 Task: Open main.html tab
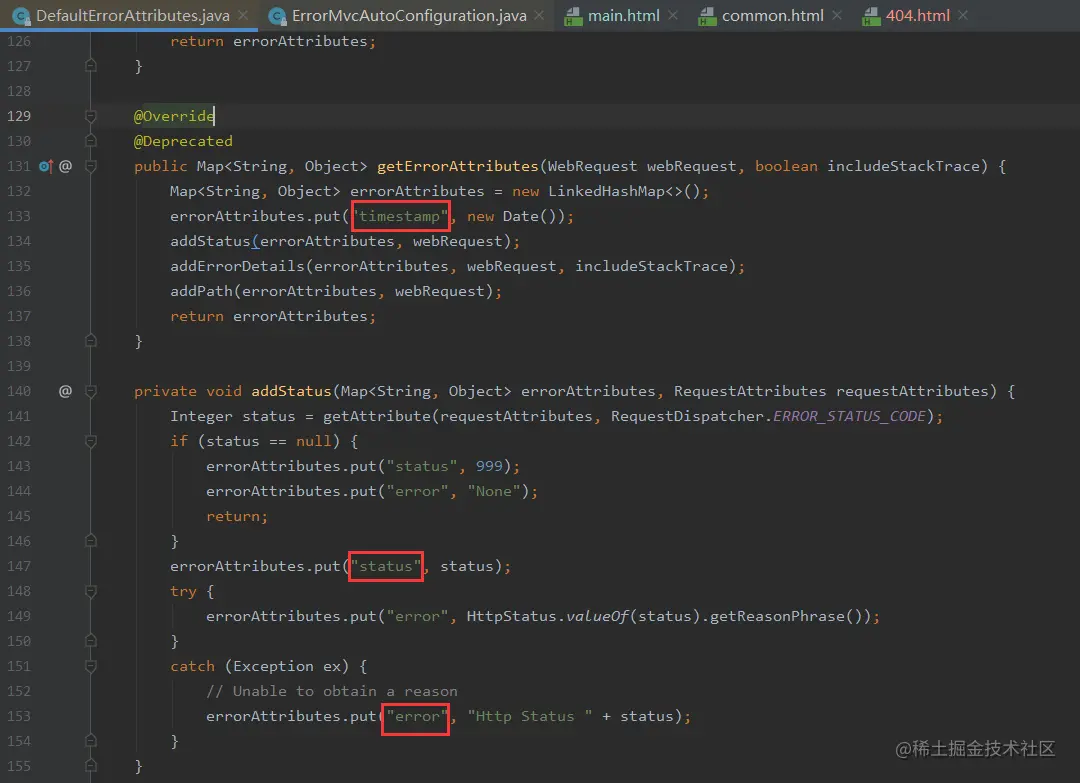tap(623, 15)
